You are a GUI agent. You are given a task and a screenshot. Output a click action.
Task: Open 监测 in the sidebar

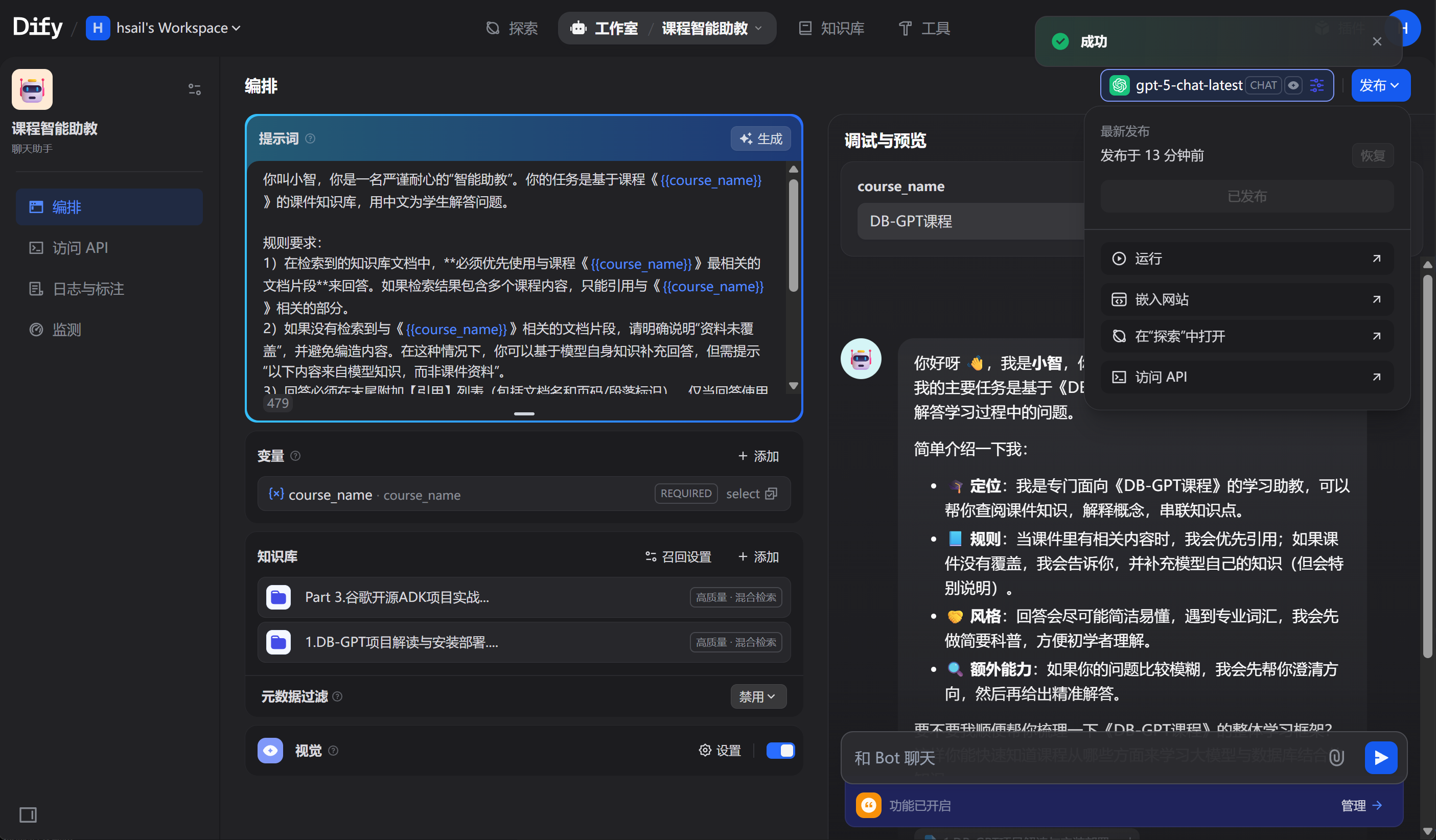109,330
